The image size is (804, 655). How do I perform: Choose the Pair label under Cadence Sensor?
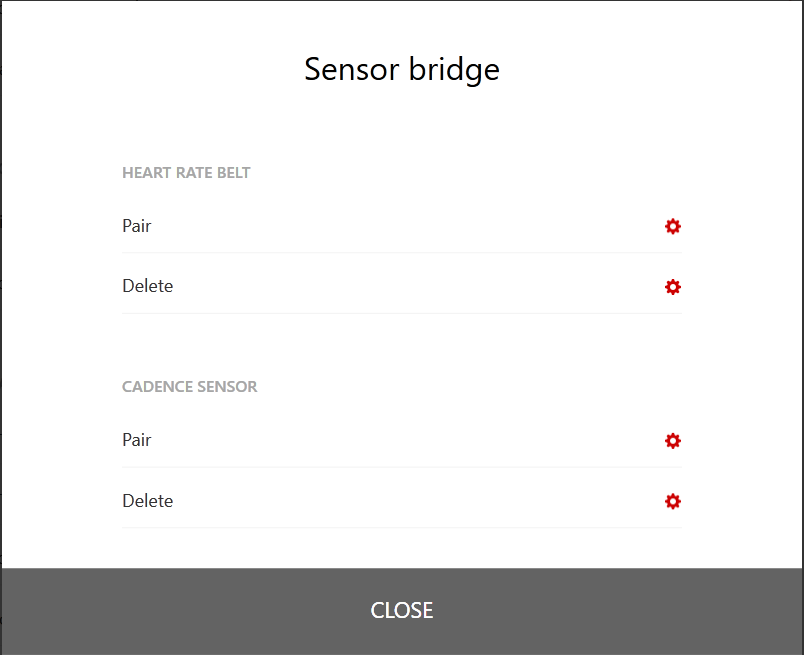[137, 440]
